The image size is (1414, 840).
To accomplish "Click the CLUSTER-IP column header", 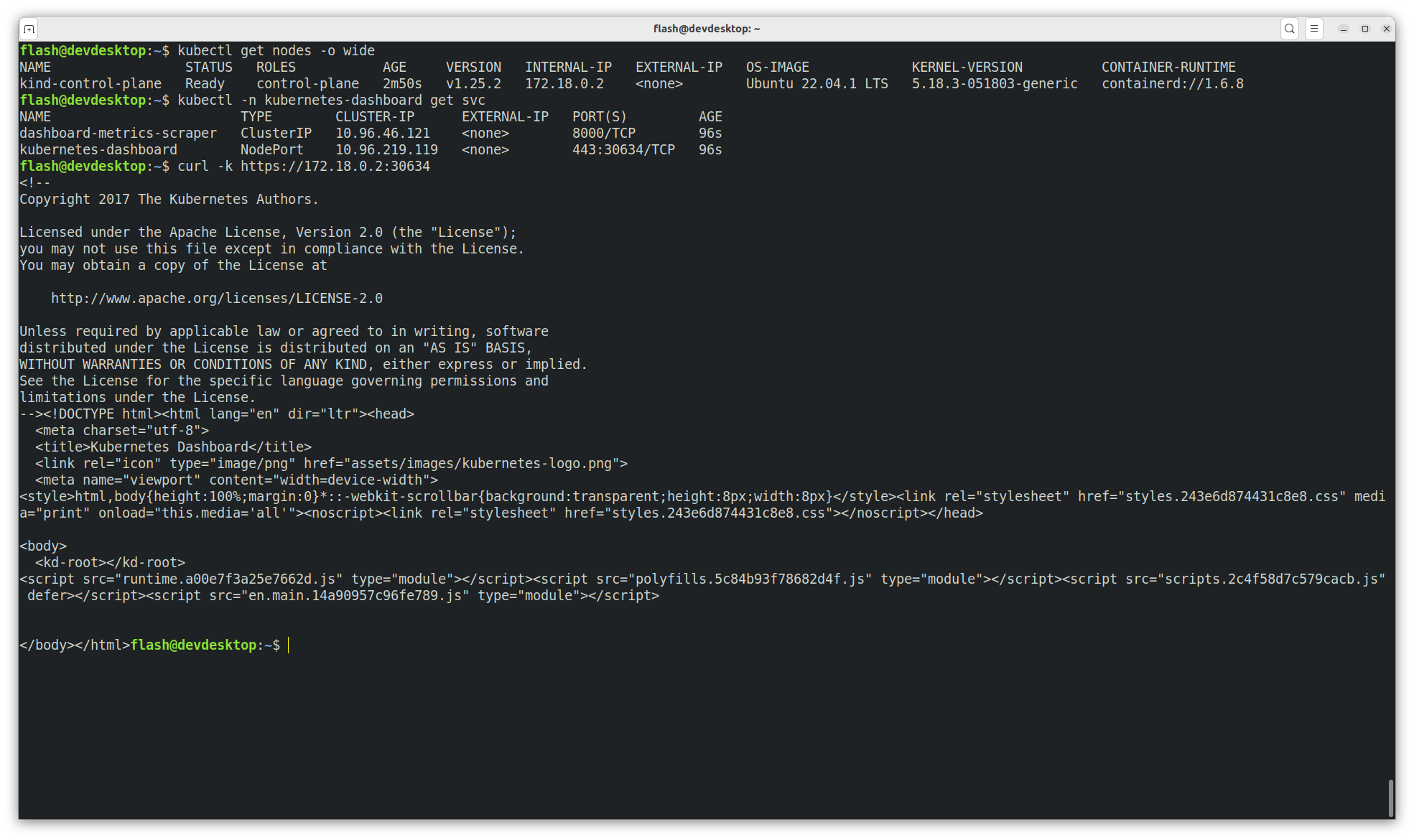I will (375, 116).
